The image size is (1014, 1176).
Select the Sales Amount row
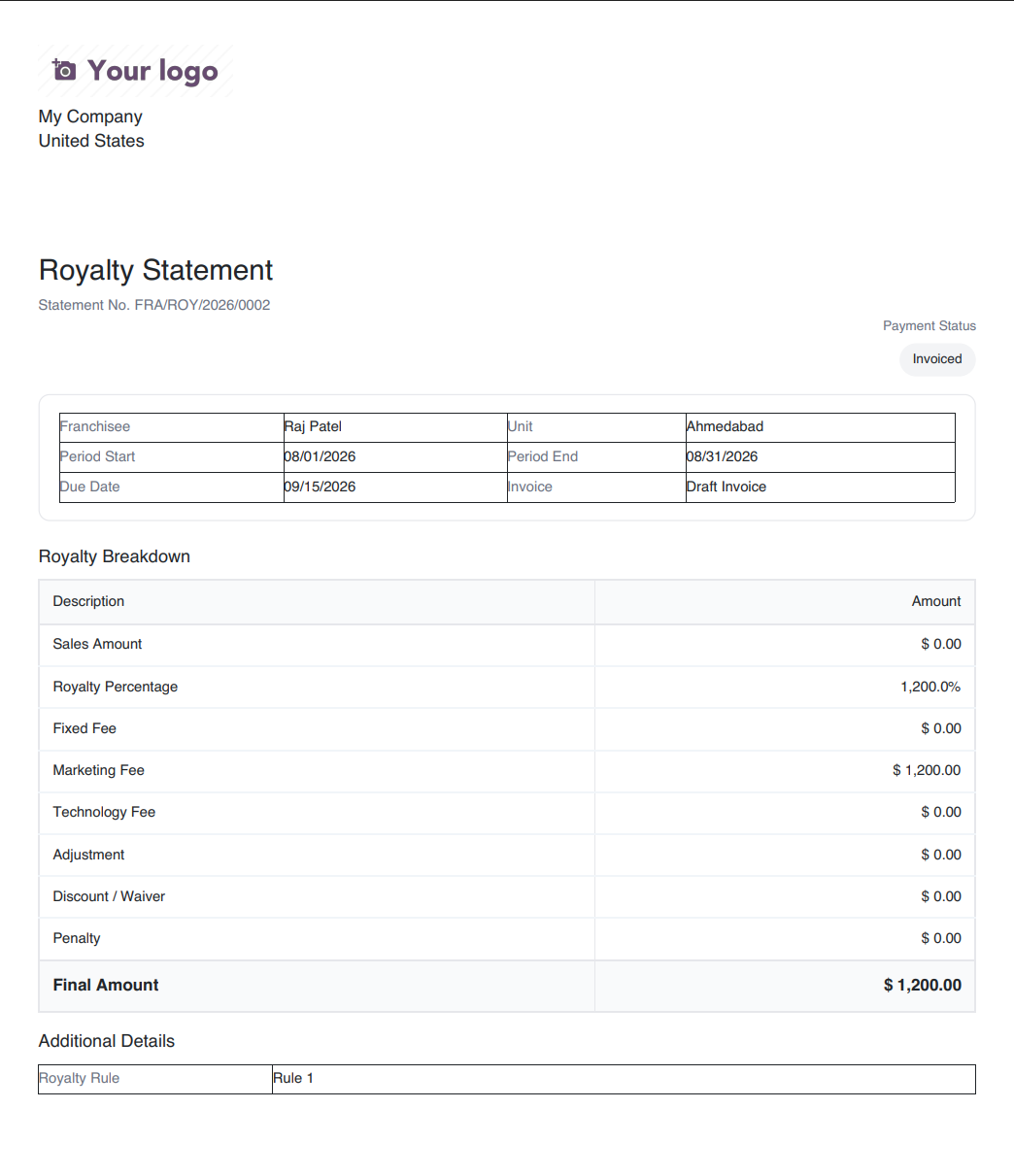(507, 645)
